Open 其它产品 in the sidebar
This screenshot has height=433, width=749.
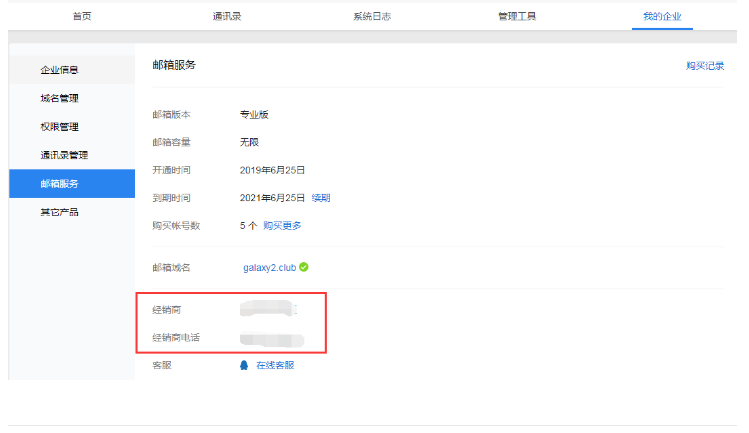[60, 212]
